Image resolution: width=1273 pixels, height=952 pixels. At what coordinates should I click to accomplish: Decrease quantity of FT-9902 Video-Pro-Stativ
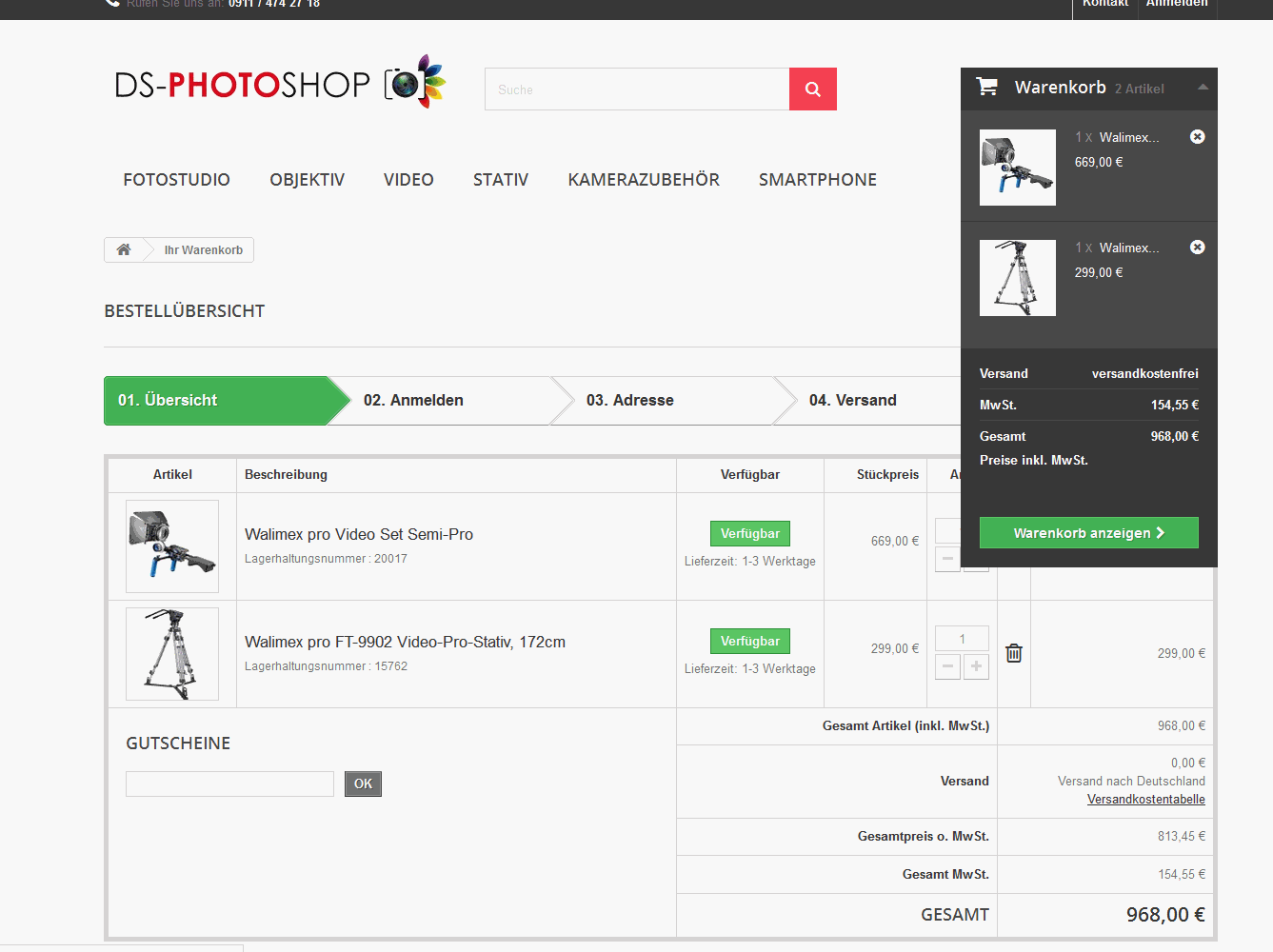click(x=947, y=666)
